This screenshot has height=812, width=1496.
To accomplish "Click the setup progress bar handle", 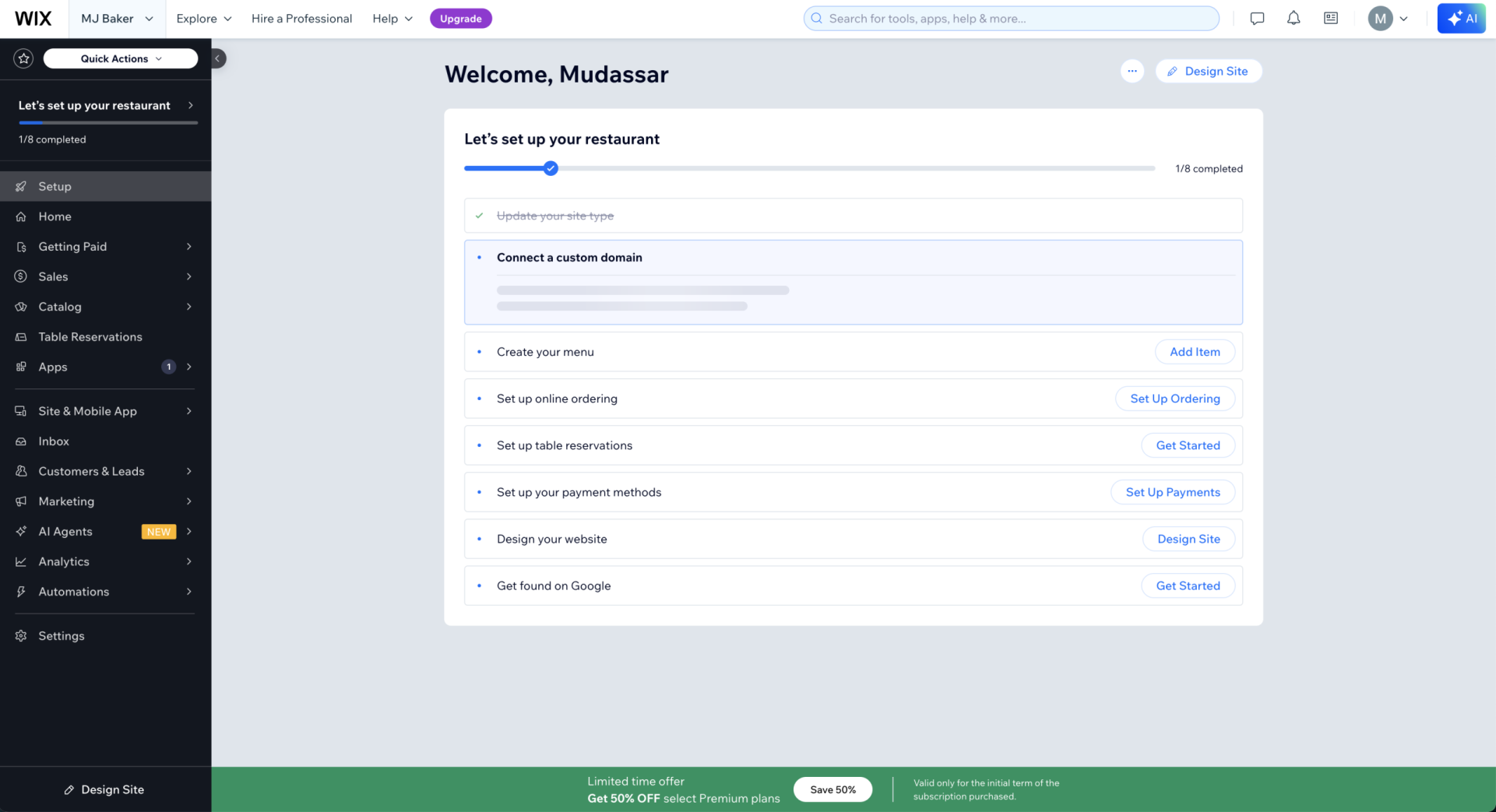I will click(551, 168).
